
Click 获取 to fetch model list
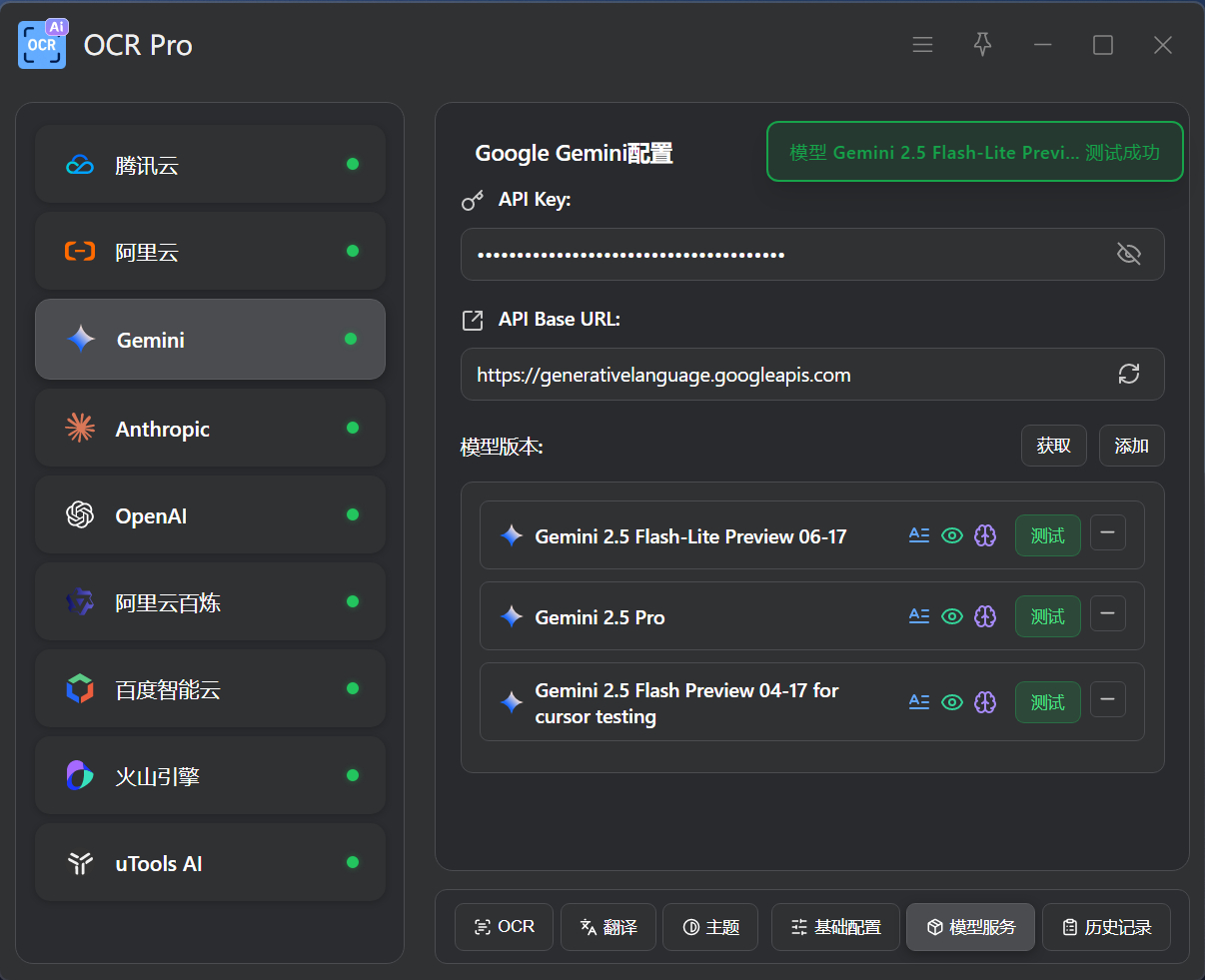point(1054,446)
